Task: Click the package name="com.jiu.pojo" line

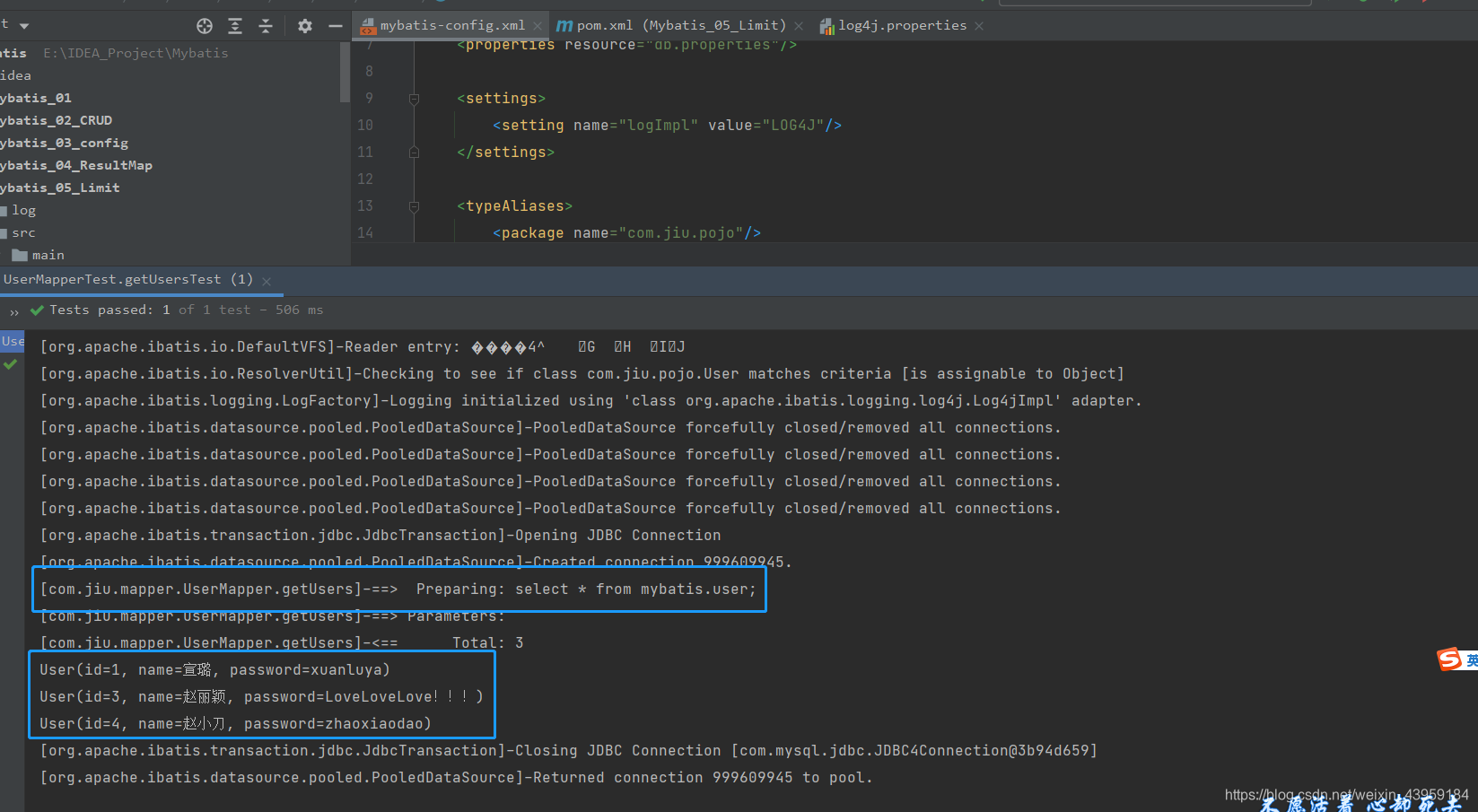Action: (x=626, y=233)
